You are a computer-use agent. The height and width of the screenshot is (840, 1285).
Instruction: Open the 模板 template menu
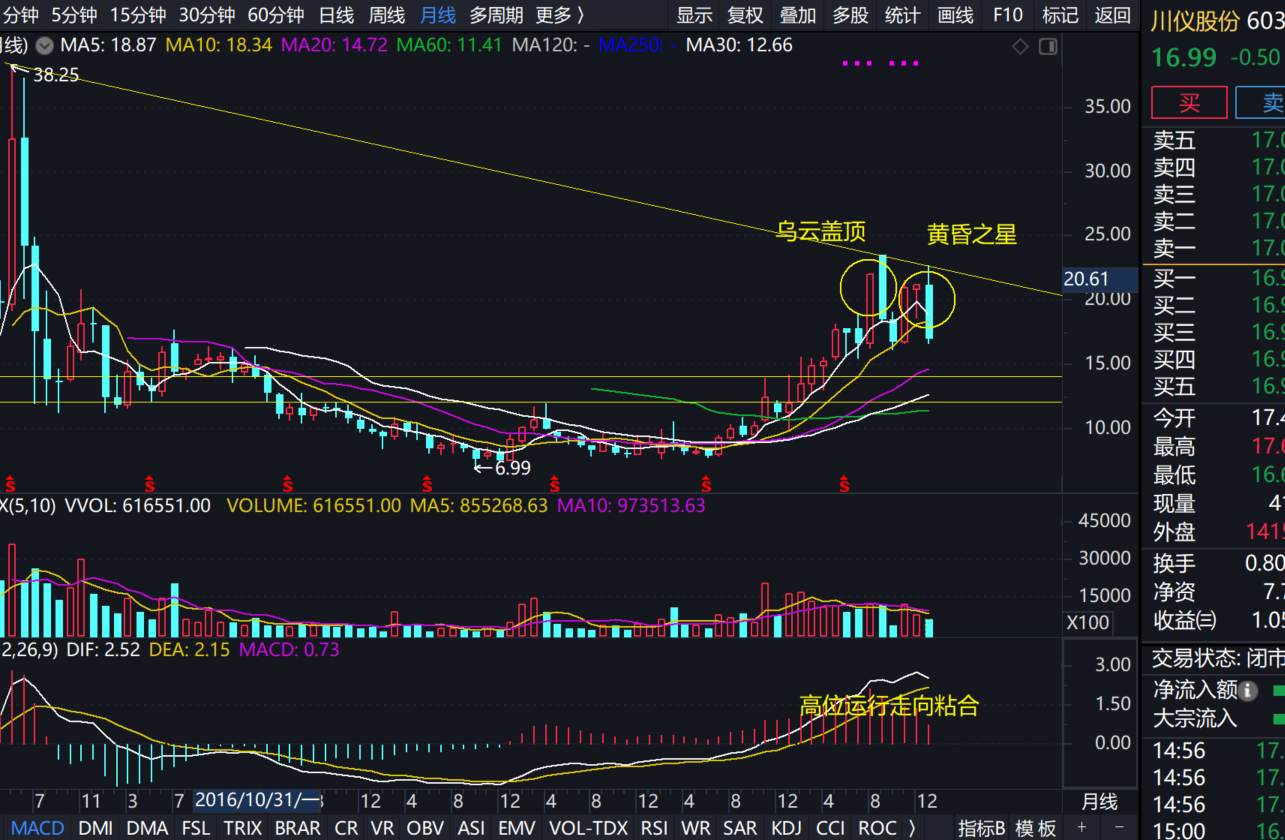[x=1036, y=828]
